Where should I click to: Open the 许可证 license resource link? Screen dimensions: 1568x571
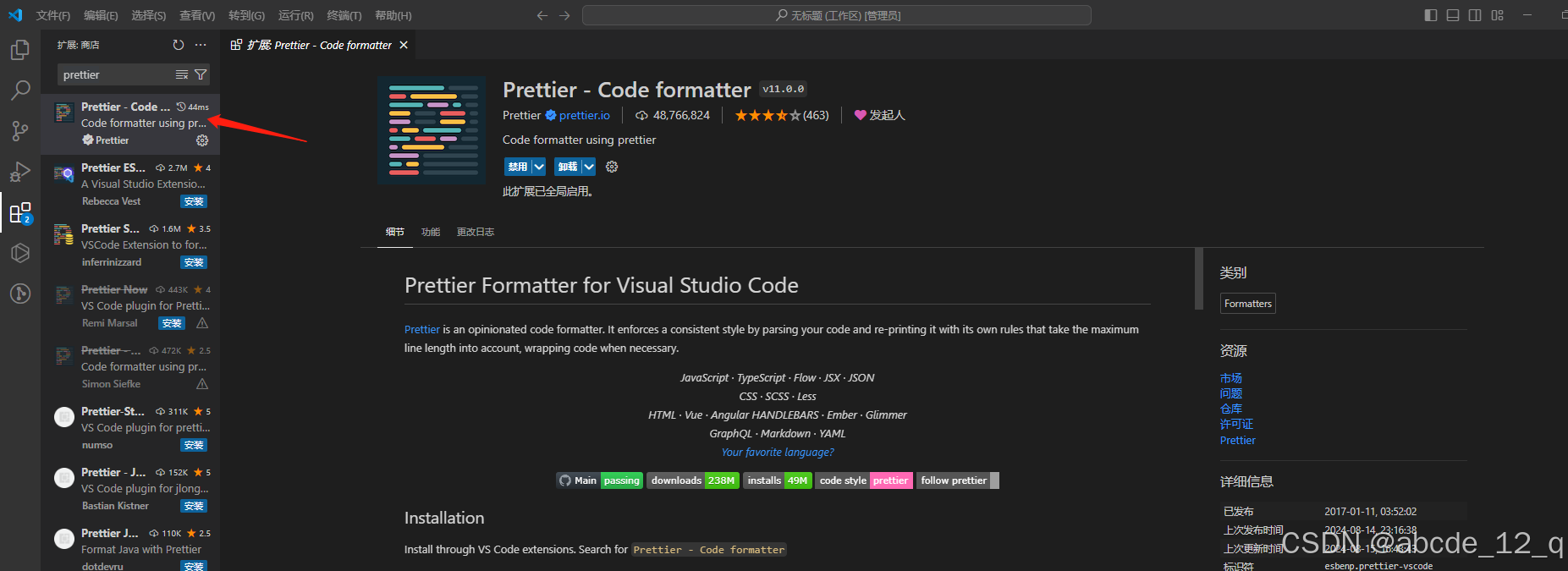[1236, 425]
